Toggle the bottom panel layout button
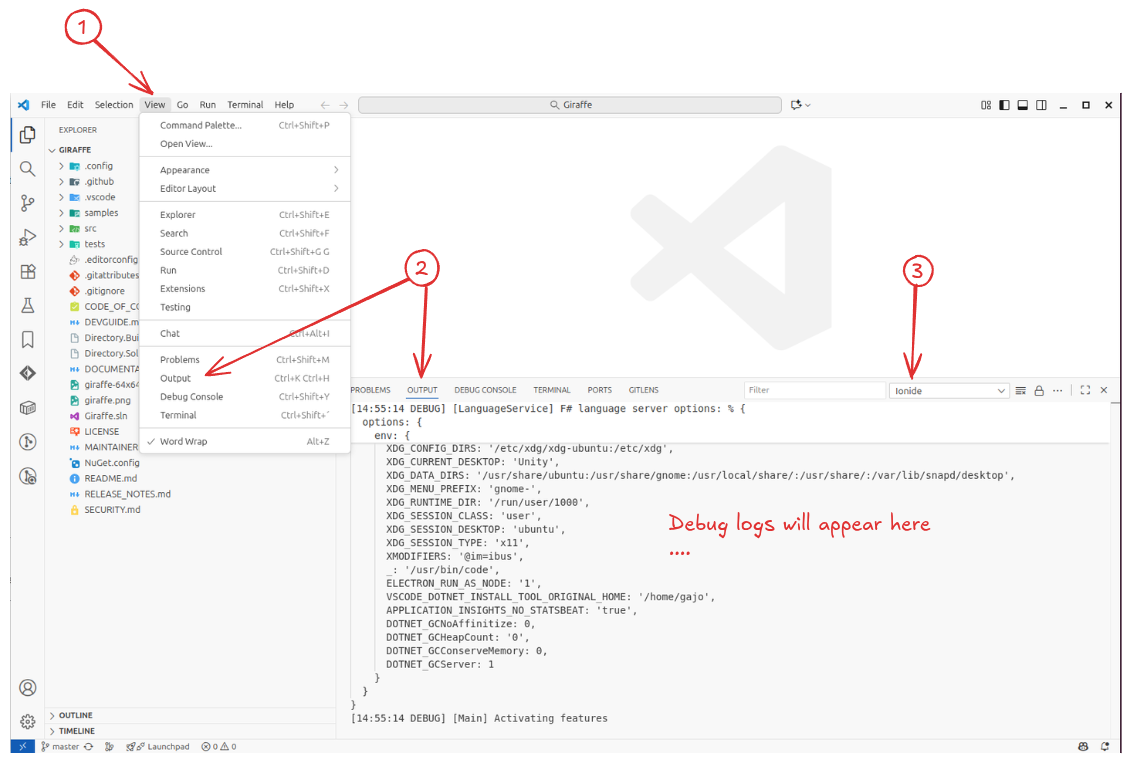 pos(1022,105)
